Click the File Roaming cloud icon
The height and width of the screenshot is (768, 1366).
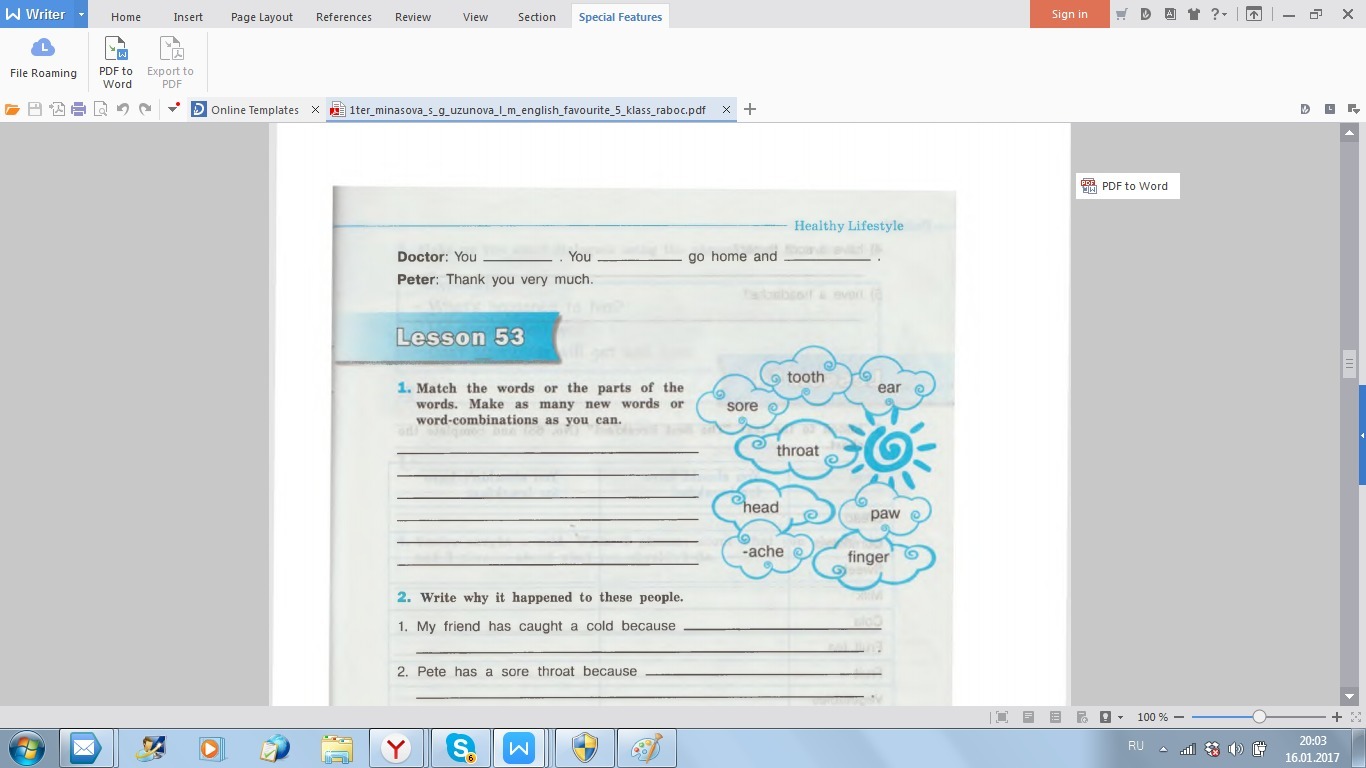pos(43,48)
